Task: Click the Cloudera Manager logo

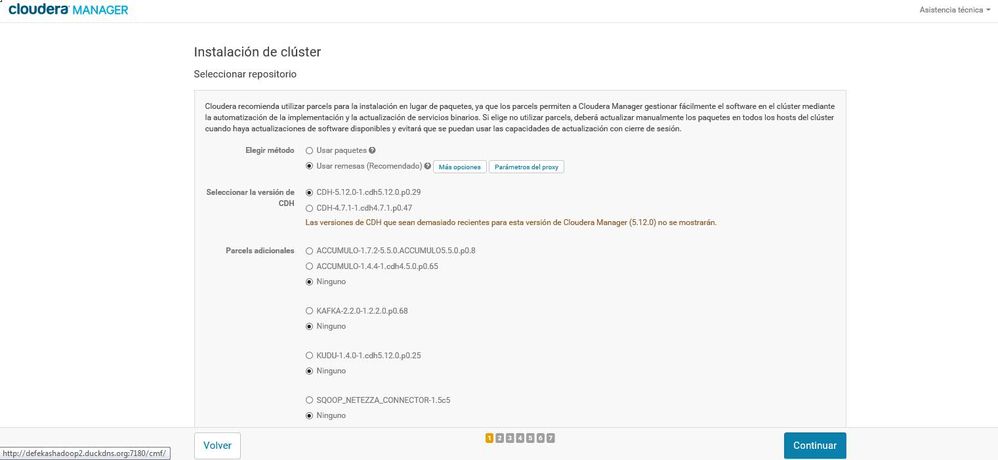Action: (68, 9)
